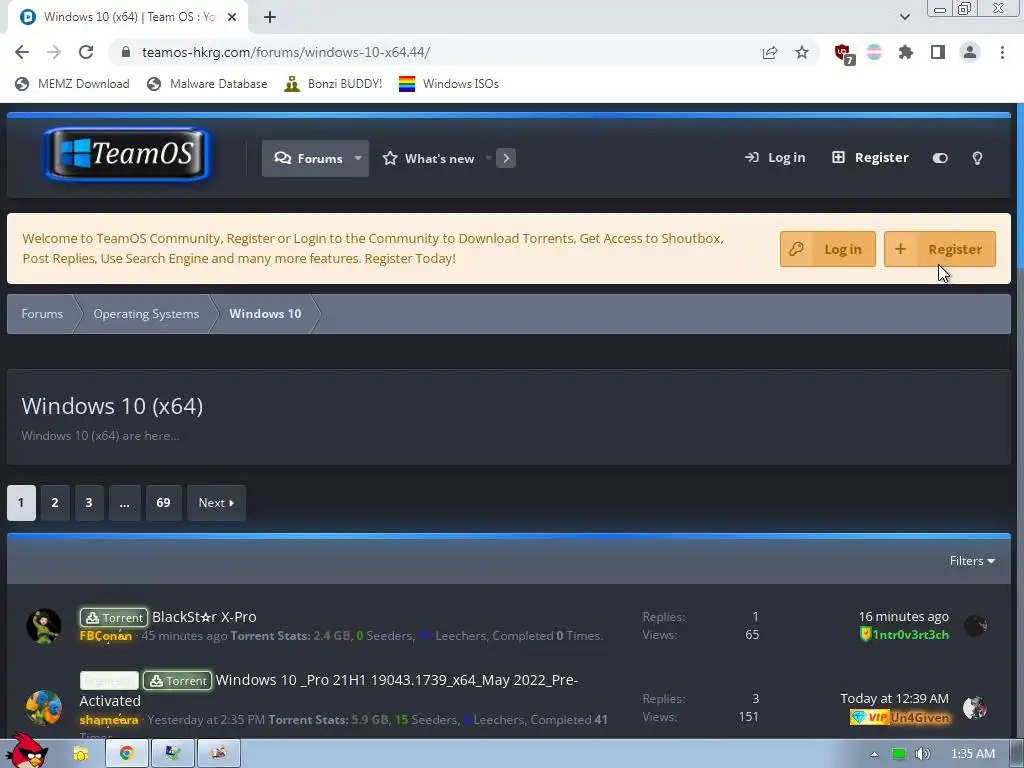Screen dimensions: 1024x768
Task: Click the volume speaker tray icon
Action: (923, 754)
